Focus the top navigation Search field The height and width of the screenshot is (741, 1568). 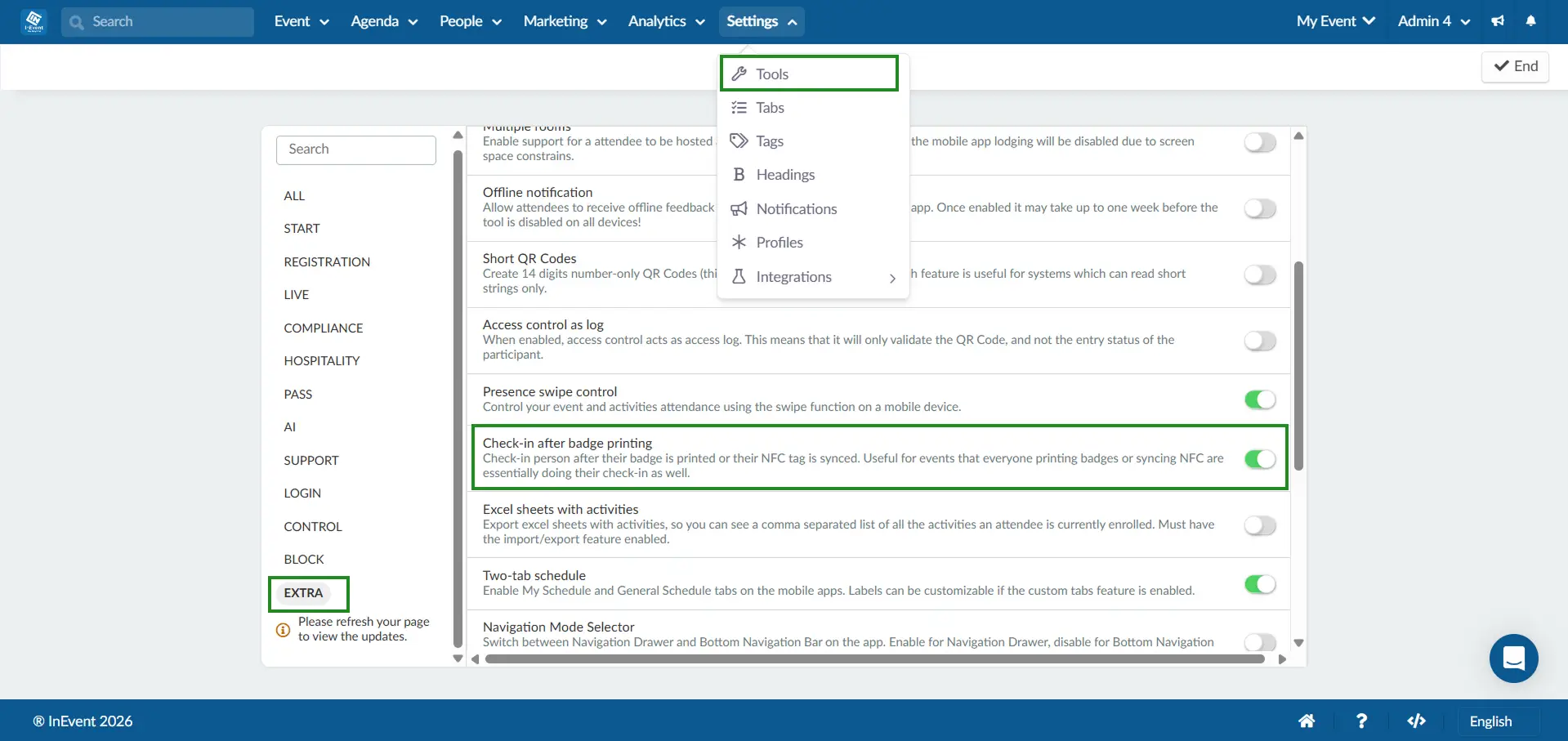[158, 22]
